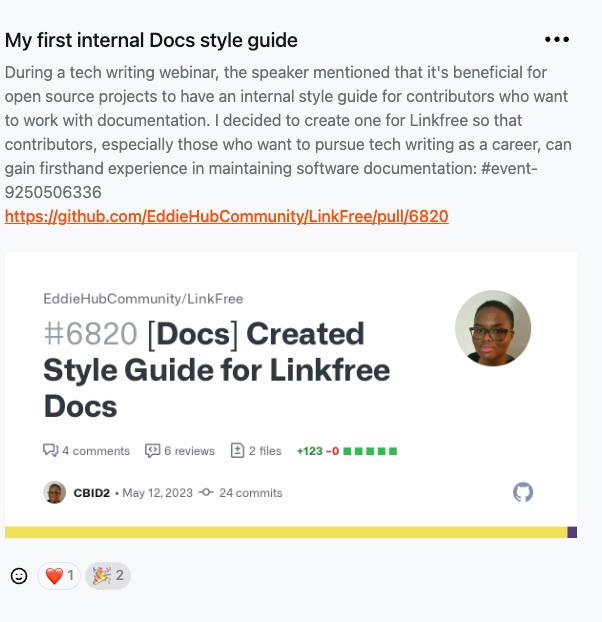Image resolution: width=602 pixels, height=622 pixels.
Task: Click the 'CBID2' username text
Action: [x=92, y=493]
